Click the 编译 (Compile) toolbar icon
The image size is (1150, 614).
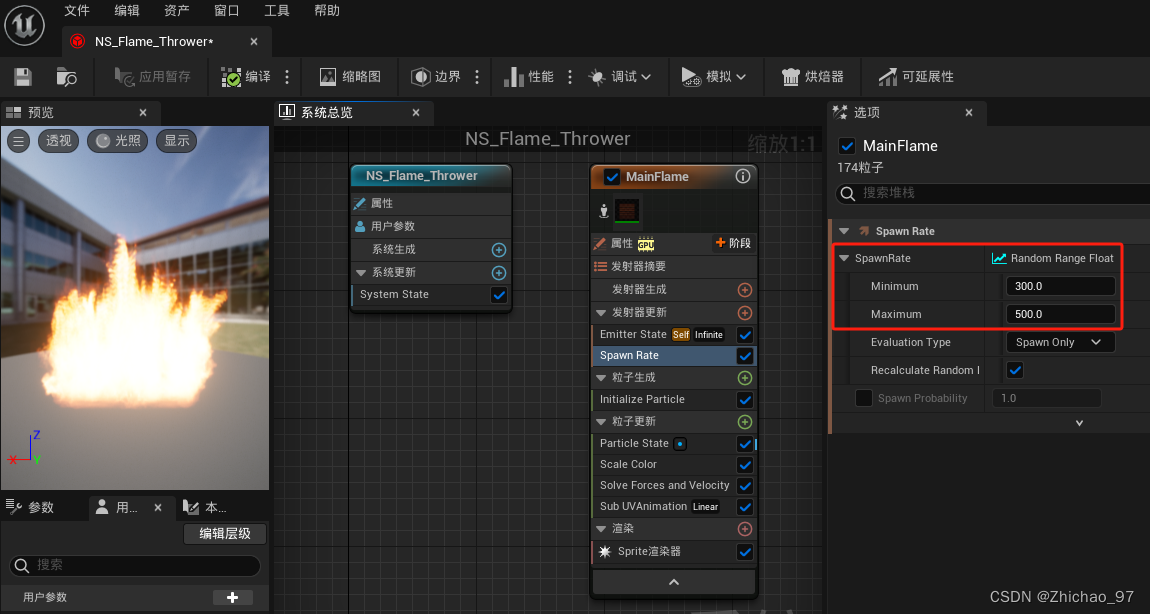[231, 77]
